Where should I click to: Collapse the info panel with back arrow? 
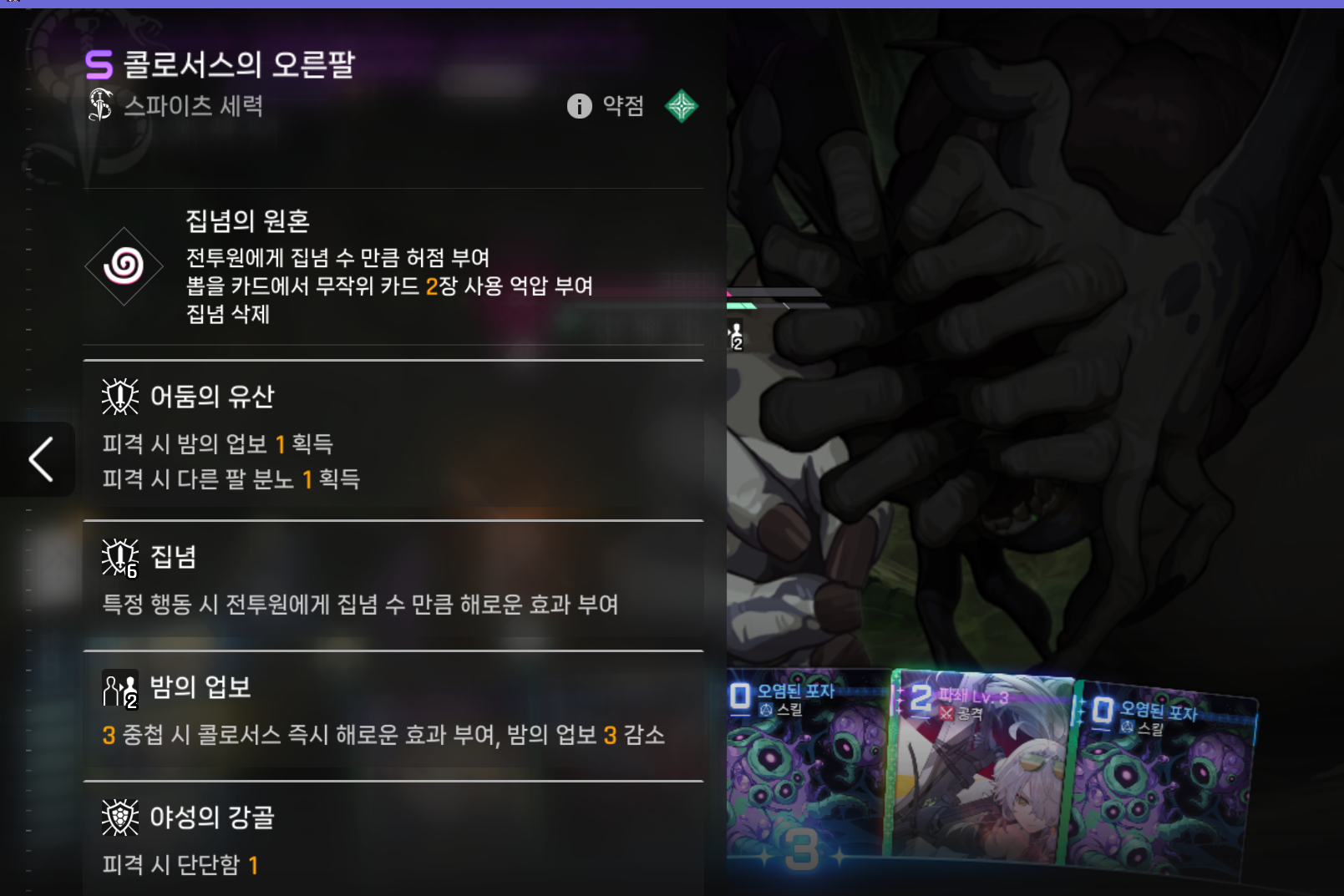[39, 459]
